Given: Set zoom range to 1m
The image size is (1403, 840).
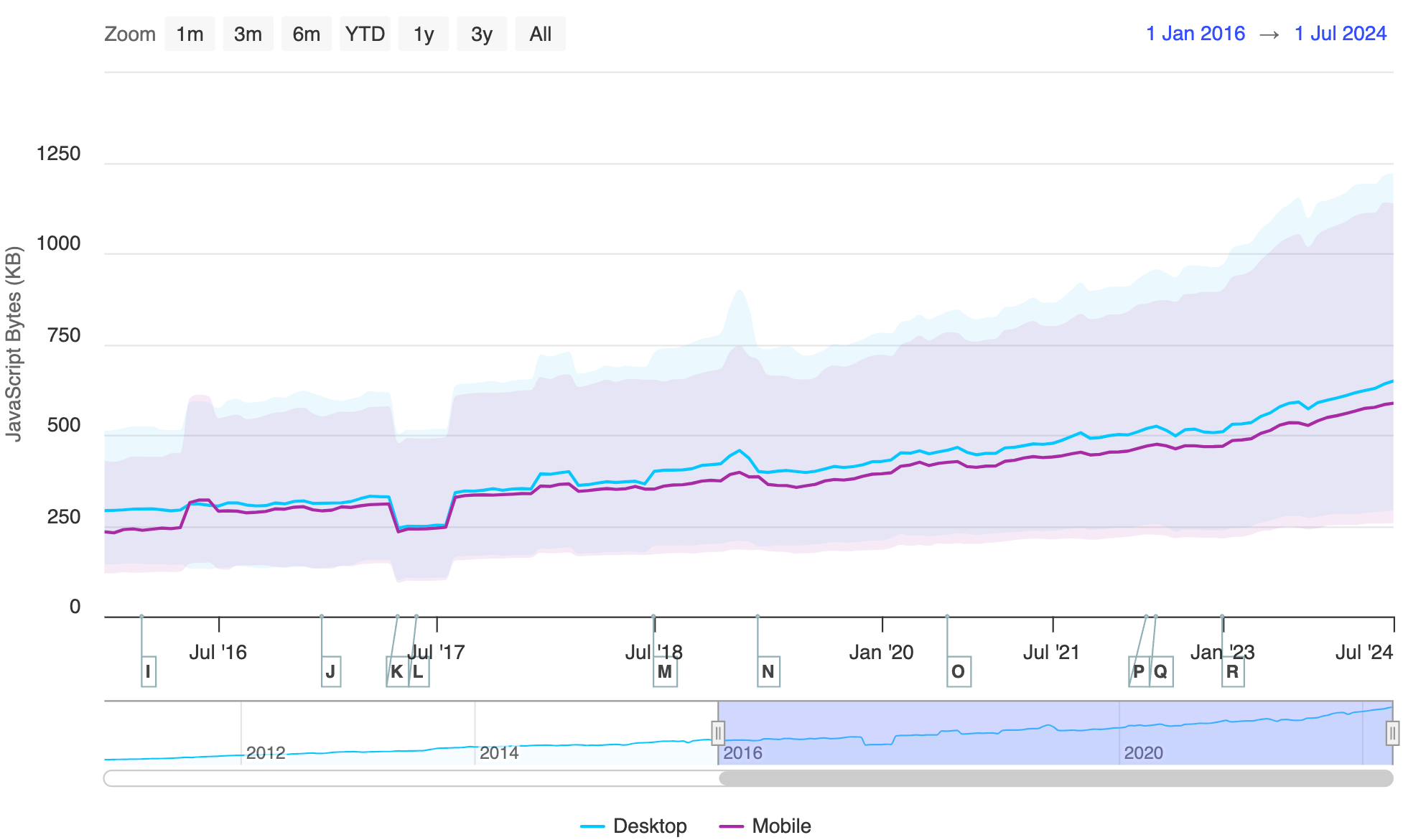Looking at the screenshot, I should pyautogui.click(x=190, y=34).
